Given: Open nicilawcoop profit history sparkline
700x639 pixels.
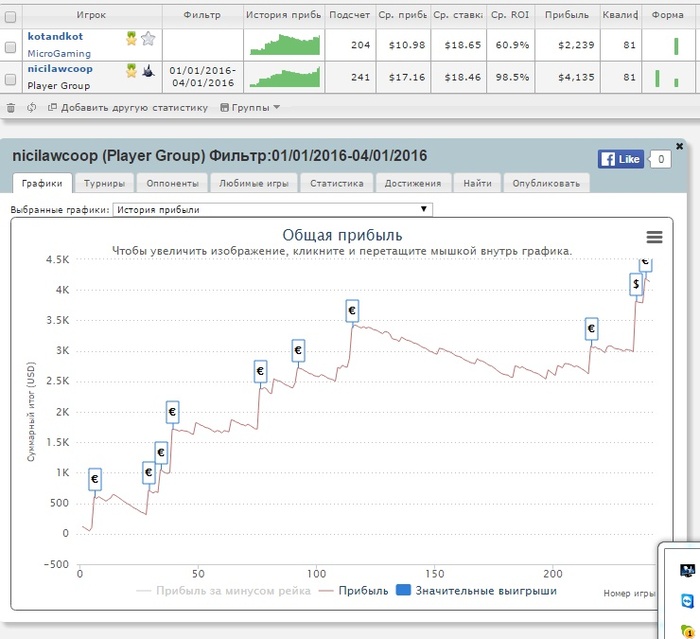Looking at the screenshot, I should 285,77.
